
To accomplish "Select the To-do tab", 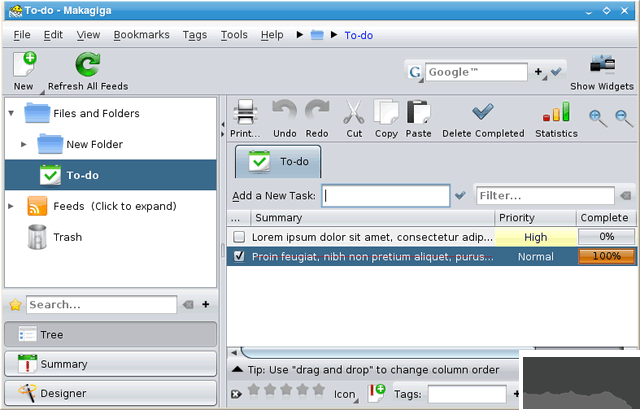I will coord(278,162).
